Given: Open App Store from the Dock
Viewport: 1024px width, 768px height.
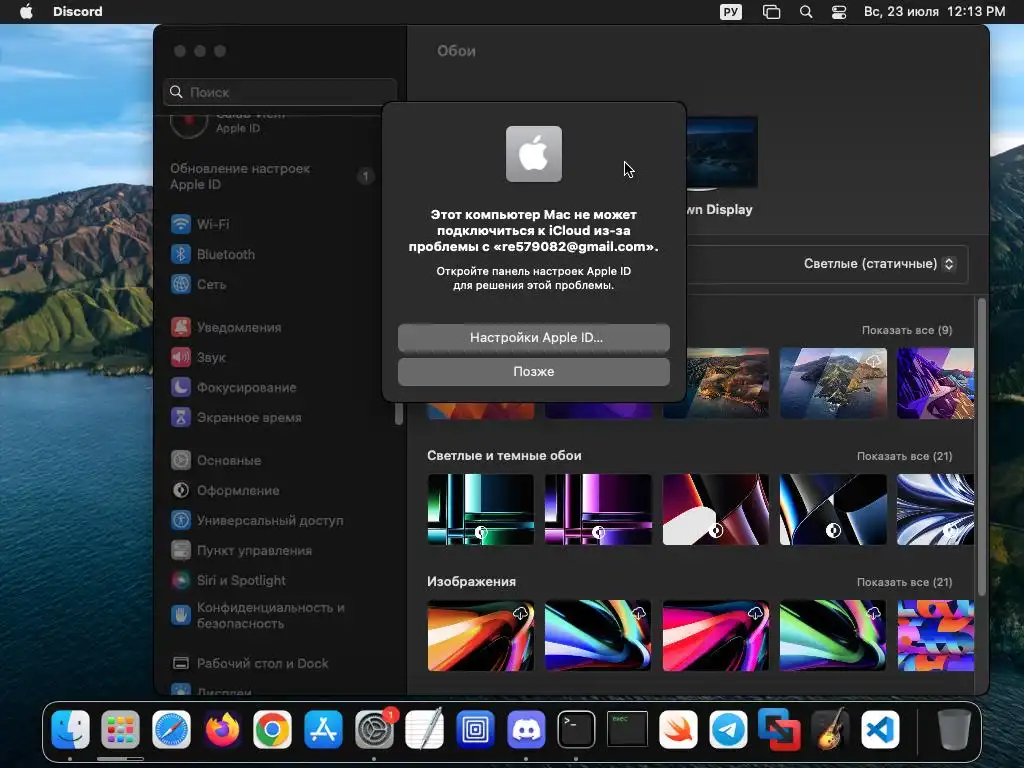Looking at the screenshot, I should pyautogui.click(x=323, y=729).
